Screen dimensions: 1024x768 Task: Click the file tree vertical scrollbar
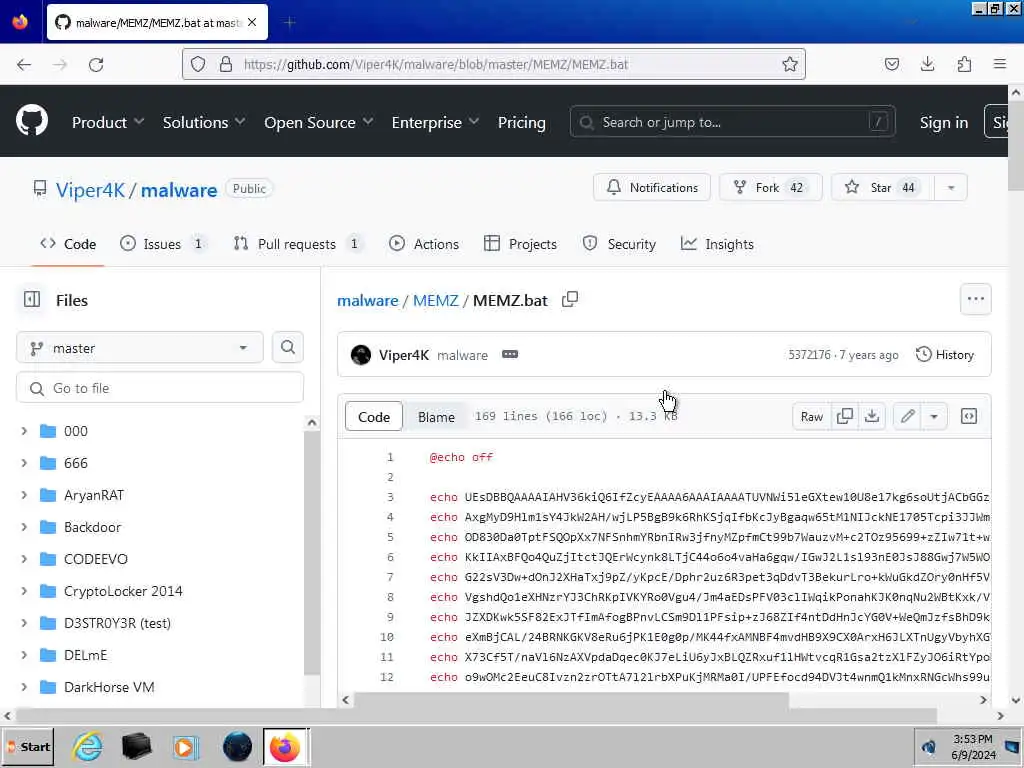312,552
